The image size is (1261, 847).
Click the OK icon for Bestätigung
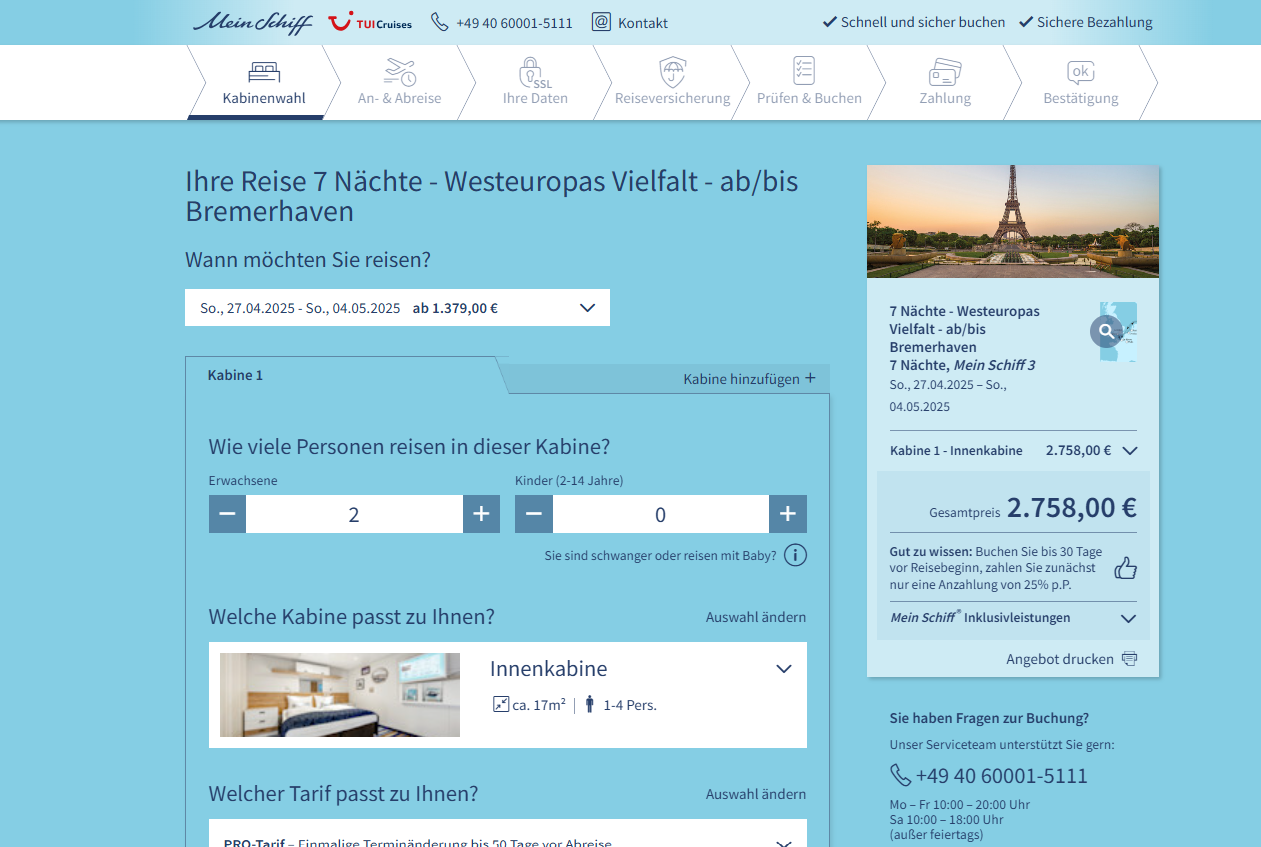[x=1079, y=71]
